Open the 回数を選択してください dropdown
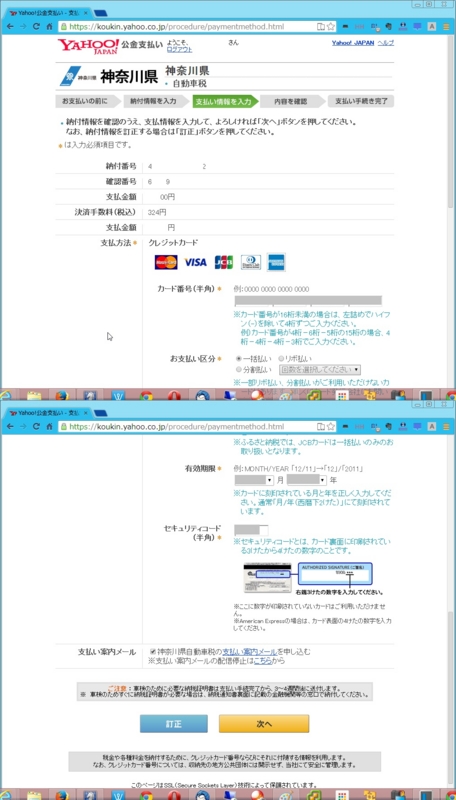The image size is (456, 800). (x=319, y=369)
